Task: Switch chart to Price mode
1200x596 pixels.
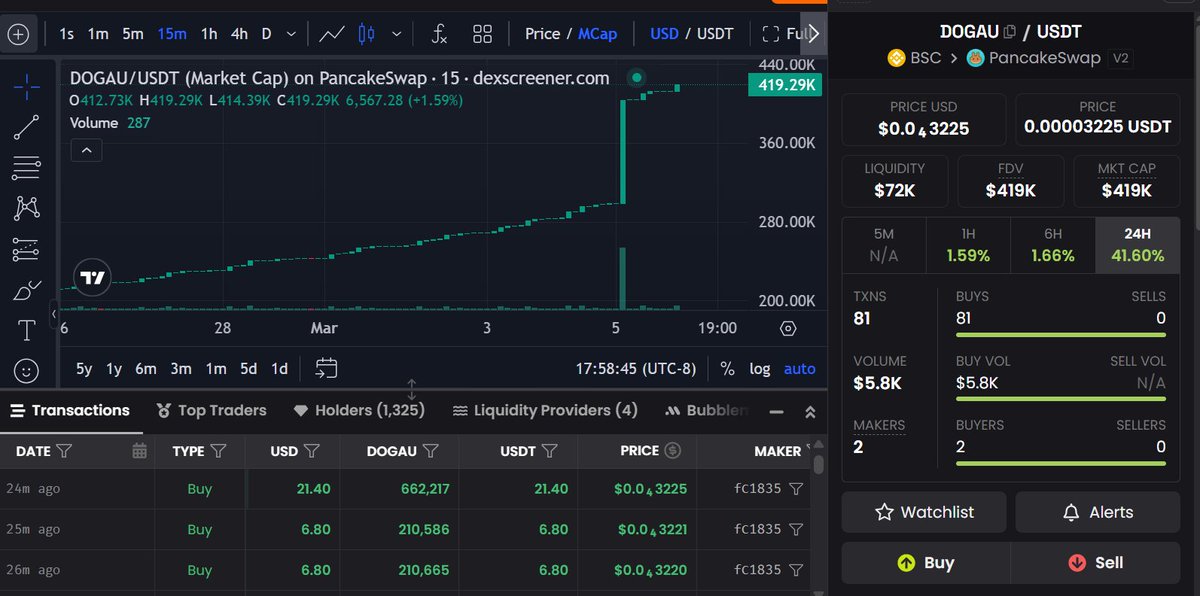Action: (543, 34)
